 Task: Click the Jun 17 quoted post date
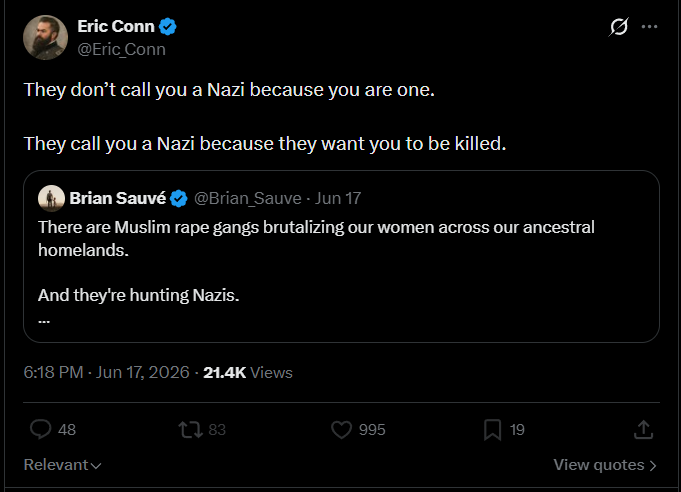coord(338,198)
